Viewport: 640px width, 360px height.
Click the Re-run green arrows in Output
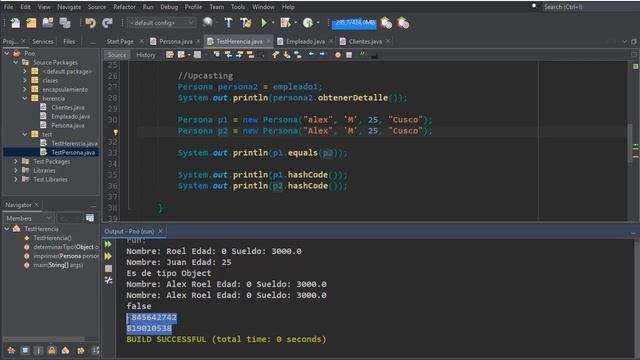click(108, 244)
